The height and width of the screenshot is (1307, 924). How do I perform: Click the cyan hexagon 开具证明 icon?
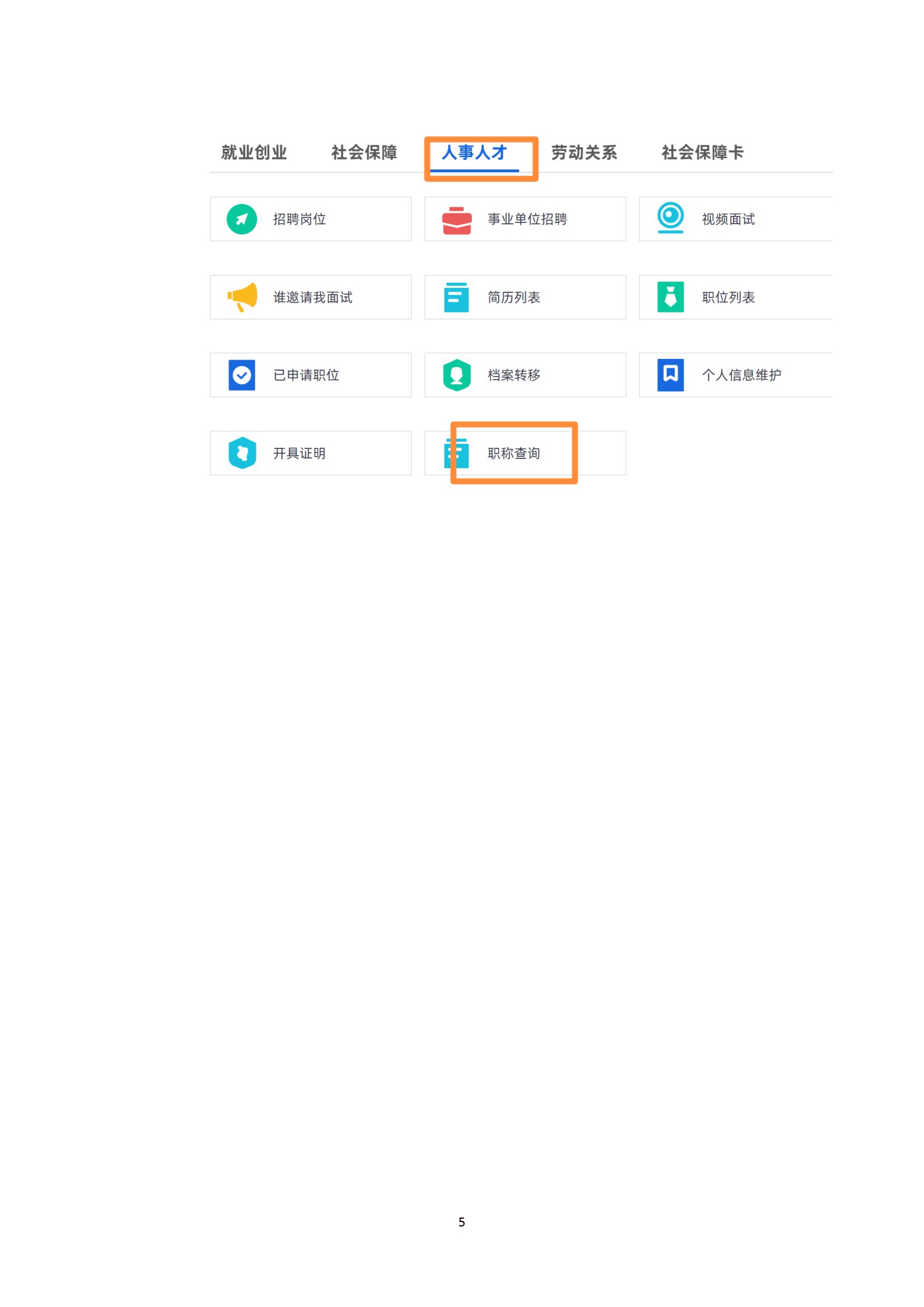(242, 453)
